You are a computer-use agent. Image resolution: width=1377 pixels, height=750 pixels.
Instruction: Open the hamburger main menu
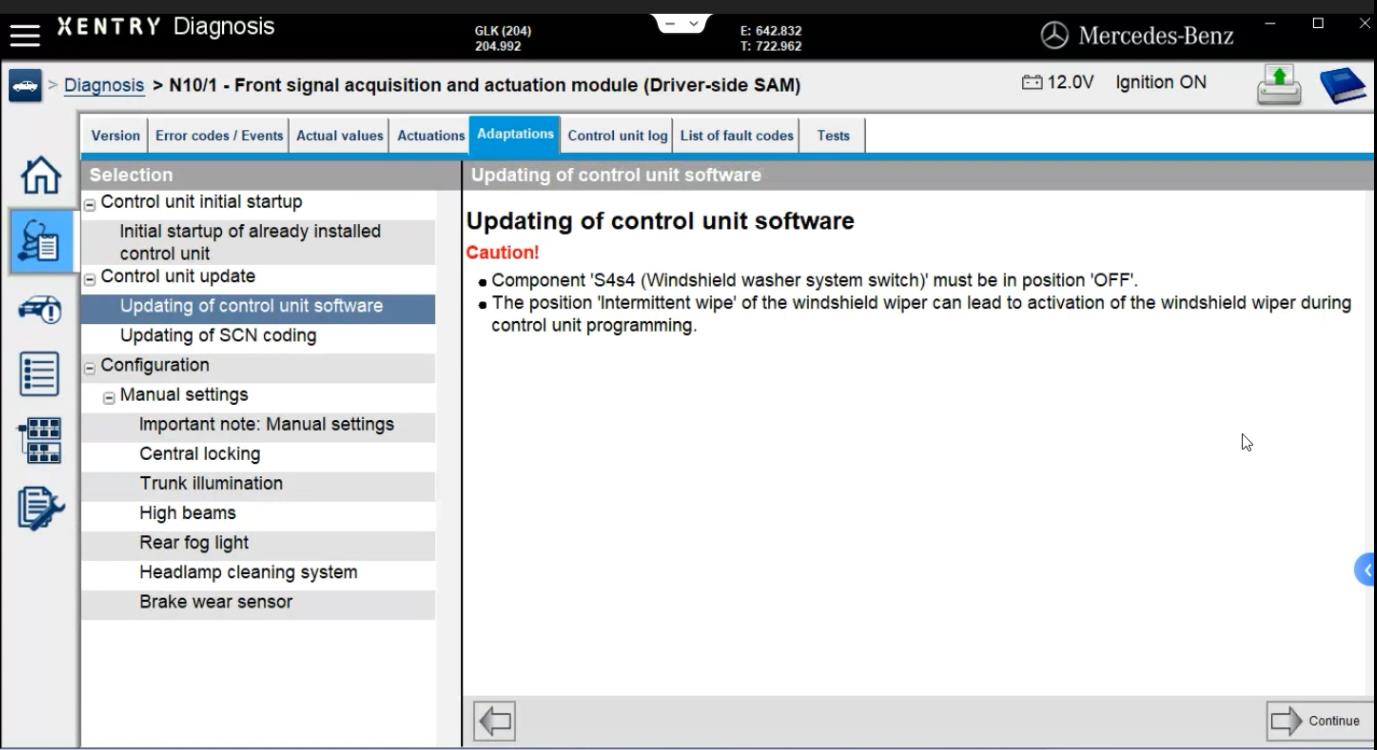pos(24,35)
